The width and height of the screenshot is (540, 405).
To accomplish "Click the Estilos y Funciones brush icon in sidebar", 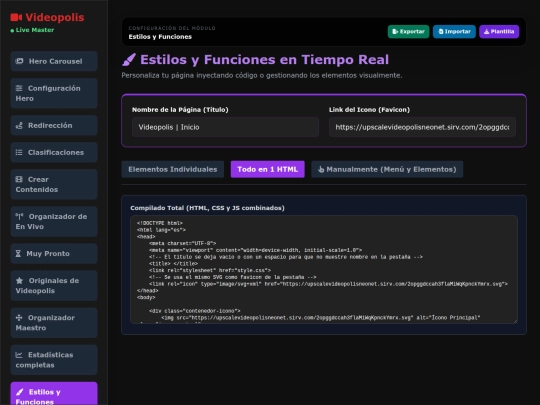I will coord(20,392).
